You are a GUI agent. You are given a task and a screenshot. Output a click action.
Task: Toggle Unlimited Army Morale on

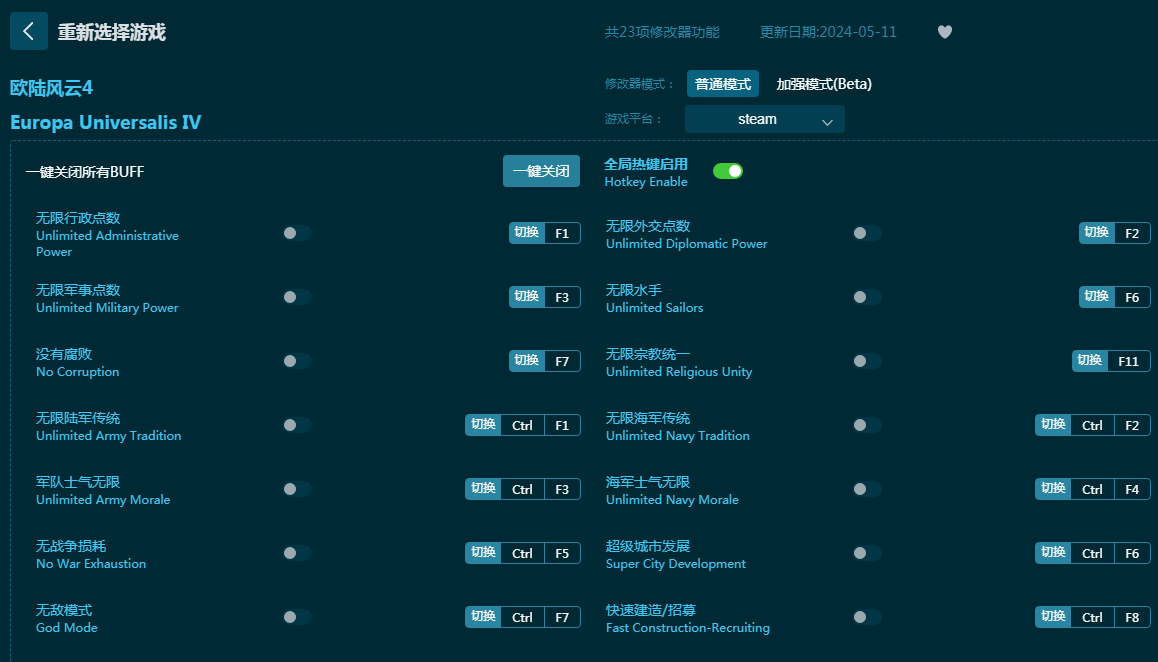click(297, 489)
